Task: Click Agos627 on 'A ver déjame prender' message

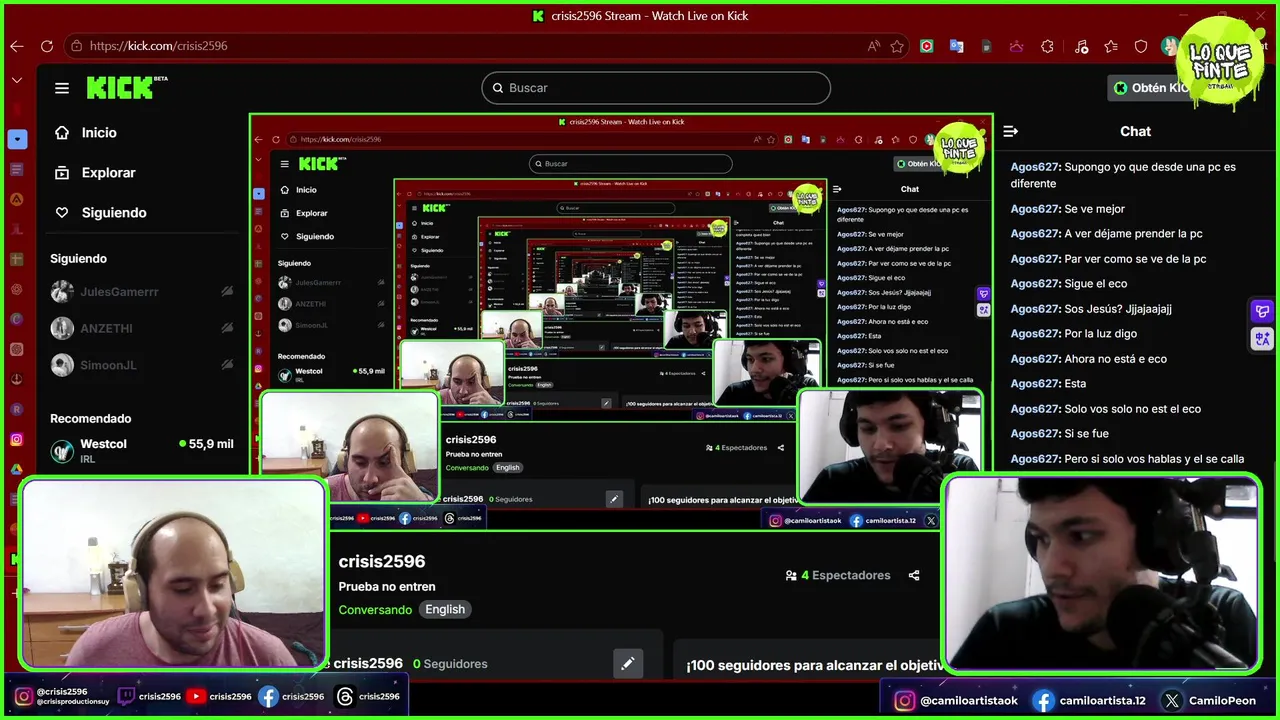Action: click(x=1034, y=234)
